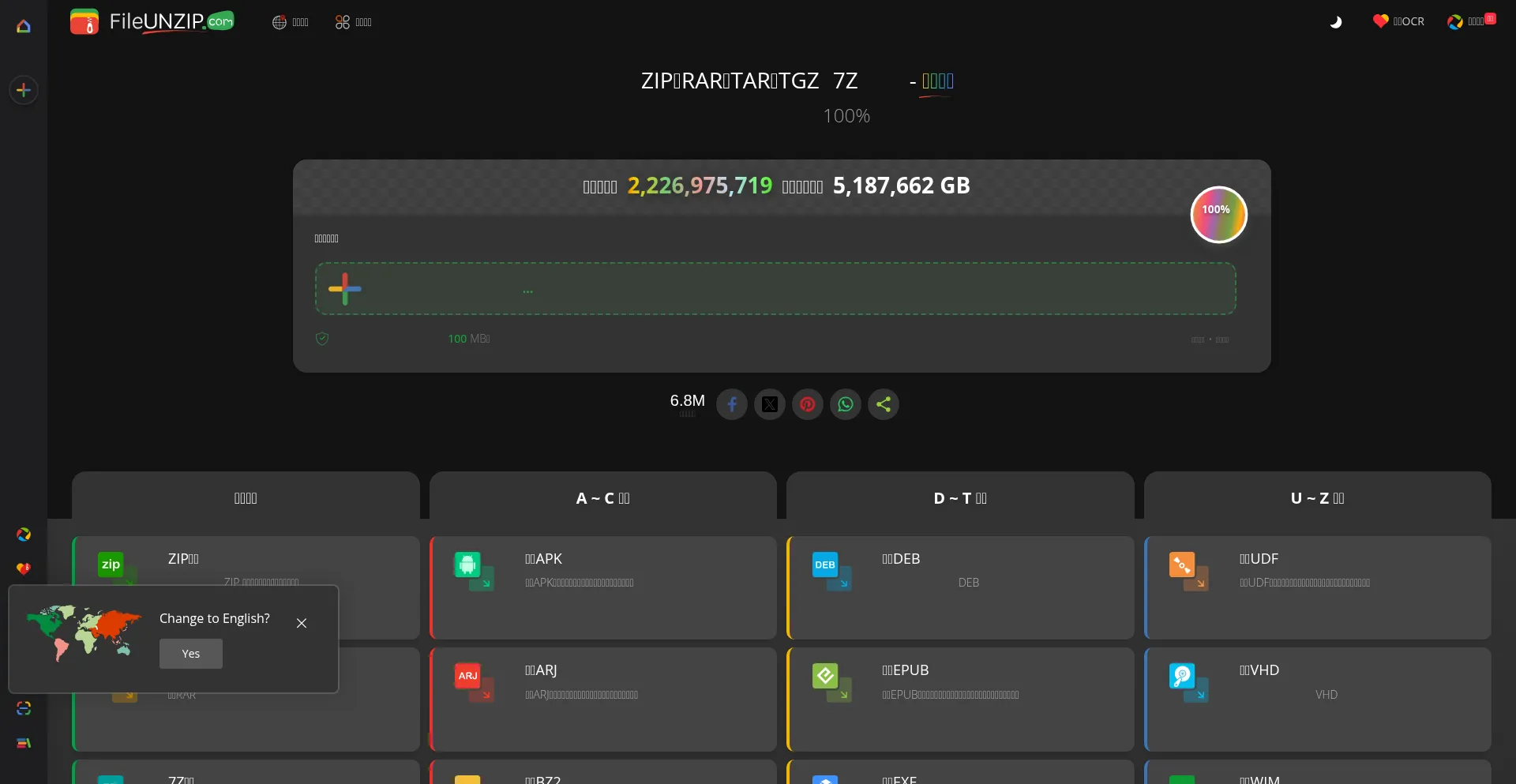Click the home icon in sidebar
Screen dimensions: 1516x784
(x=24, y=26)
